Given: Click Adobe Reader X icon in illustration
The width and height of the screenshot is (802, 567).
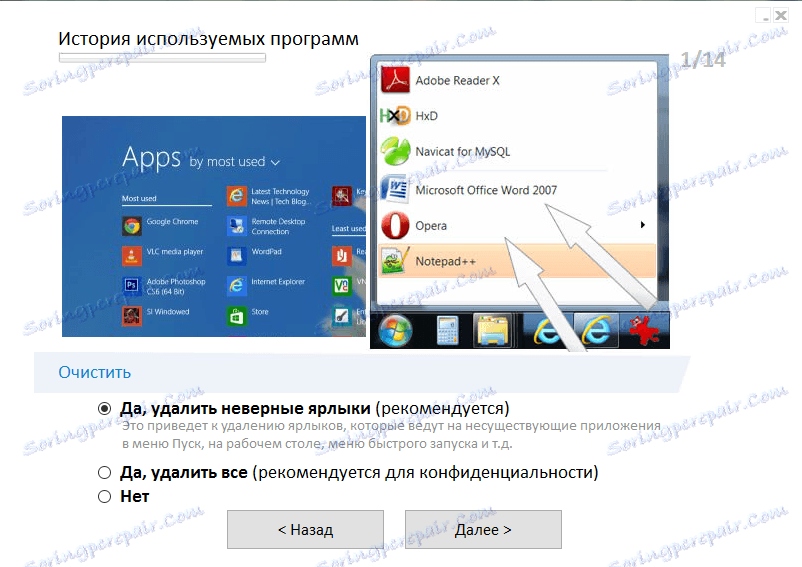Looking at the screenshot, I should [395, 80].
